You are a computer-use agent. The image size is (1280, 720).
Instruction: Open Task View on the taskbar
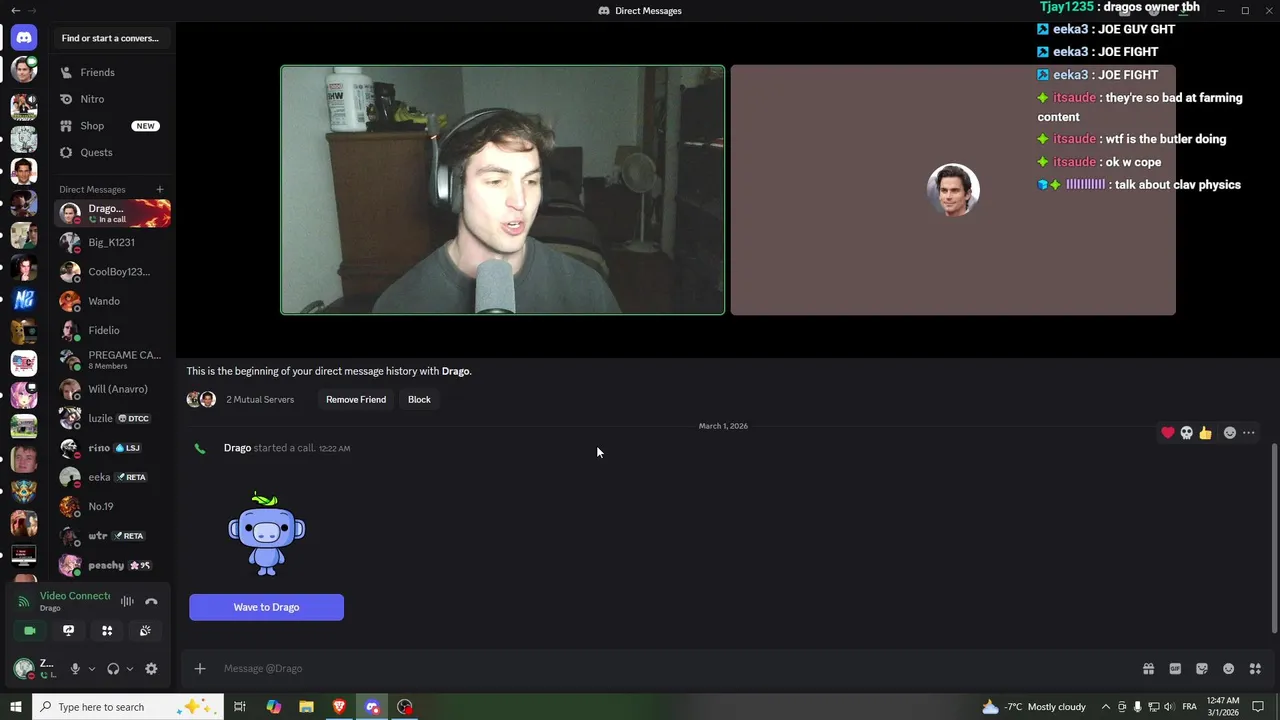240,707
